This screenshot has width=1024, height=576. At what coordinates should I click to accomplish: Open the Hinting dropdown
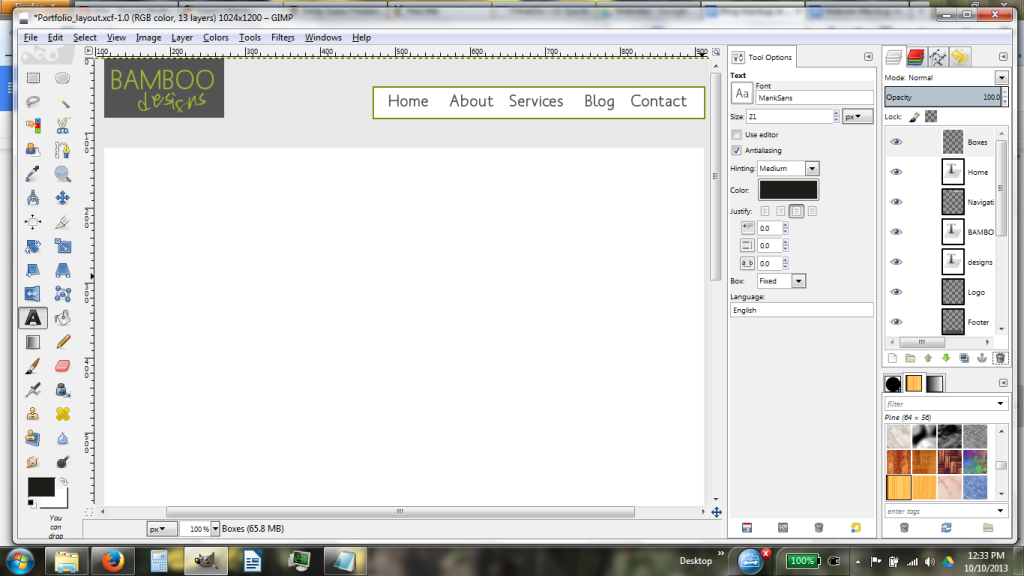coord(812,168)
